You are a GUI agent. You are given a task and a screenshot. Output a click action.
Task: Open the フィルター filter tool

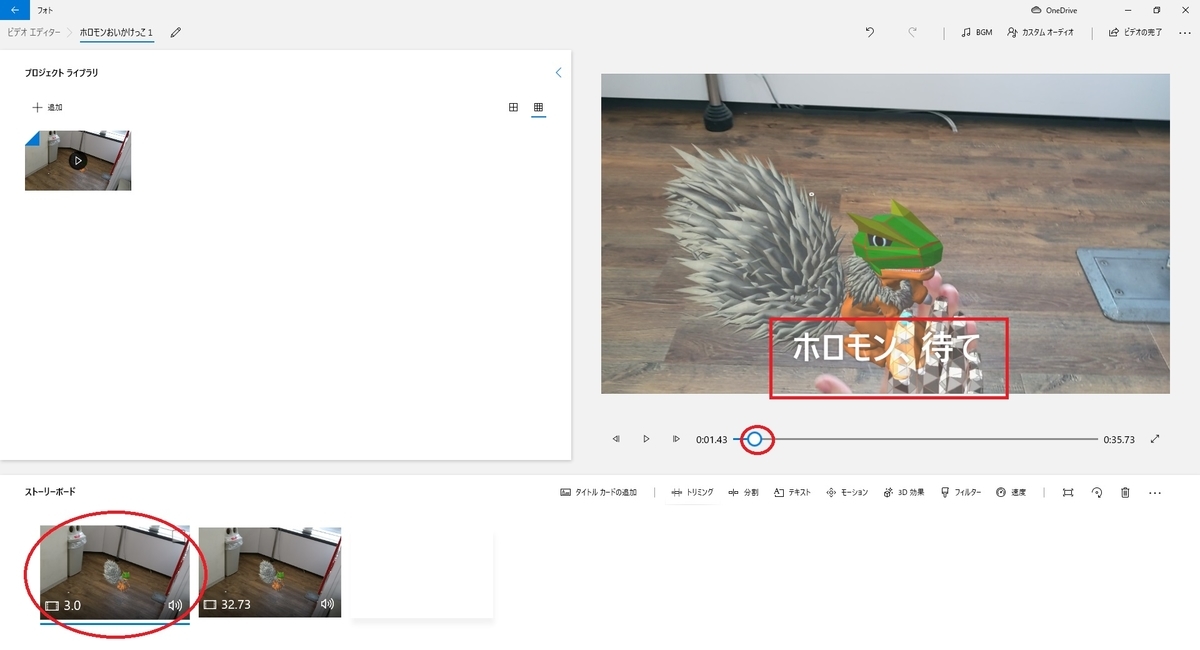point(961,492)
